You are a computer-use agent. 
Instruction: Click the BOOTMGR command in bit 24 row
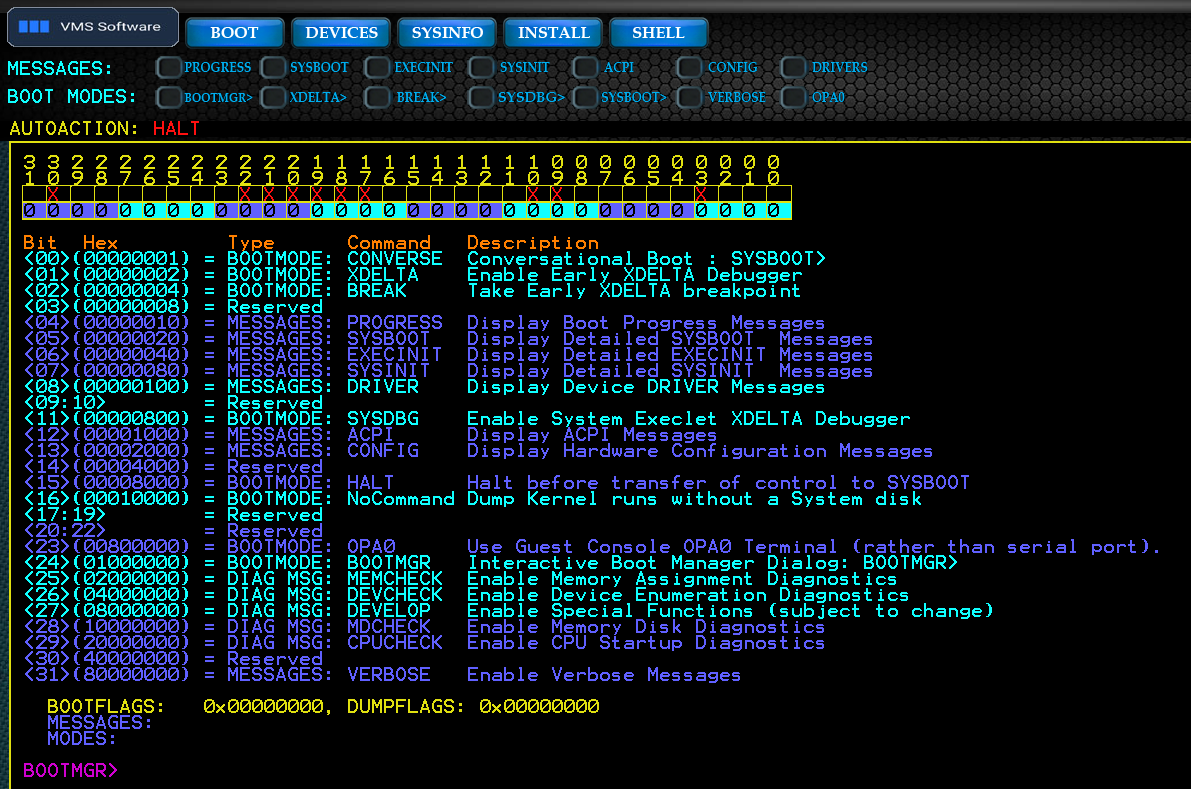pos(389,562)
